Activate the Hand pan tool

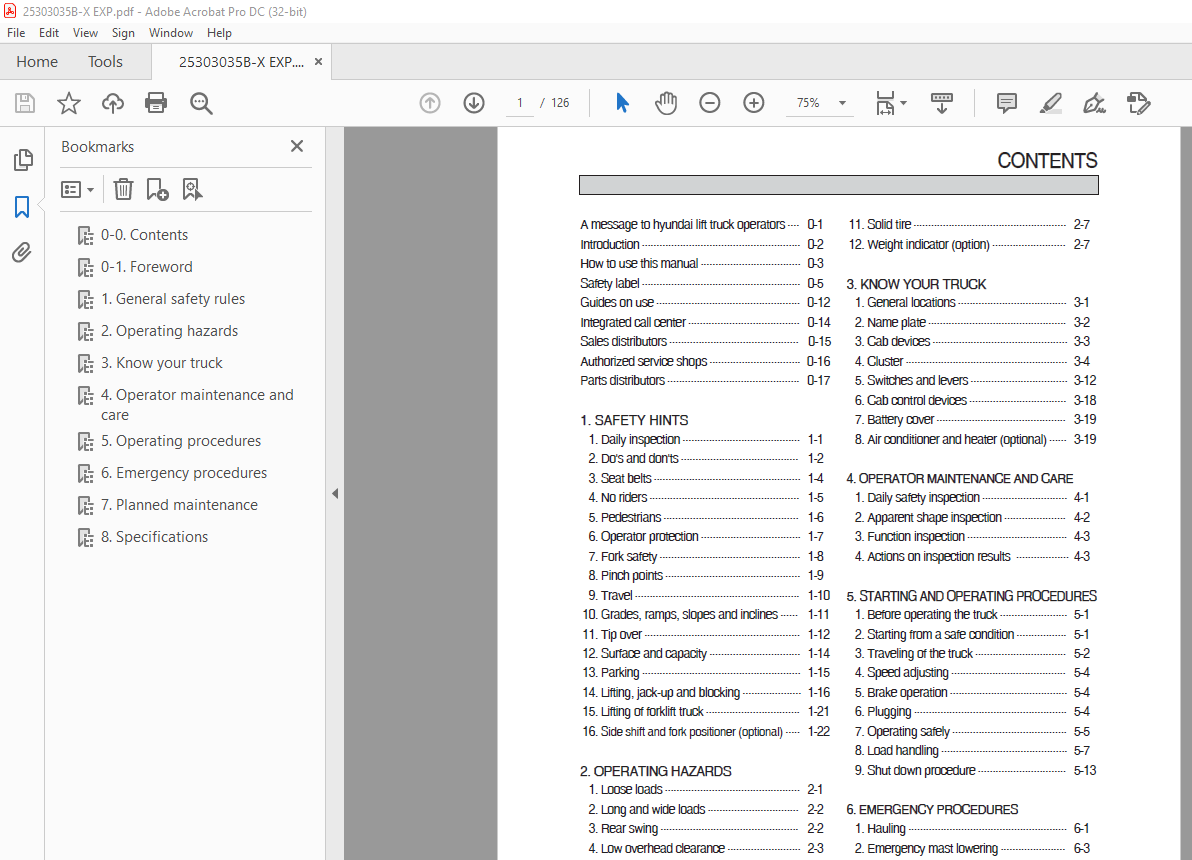666,103
